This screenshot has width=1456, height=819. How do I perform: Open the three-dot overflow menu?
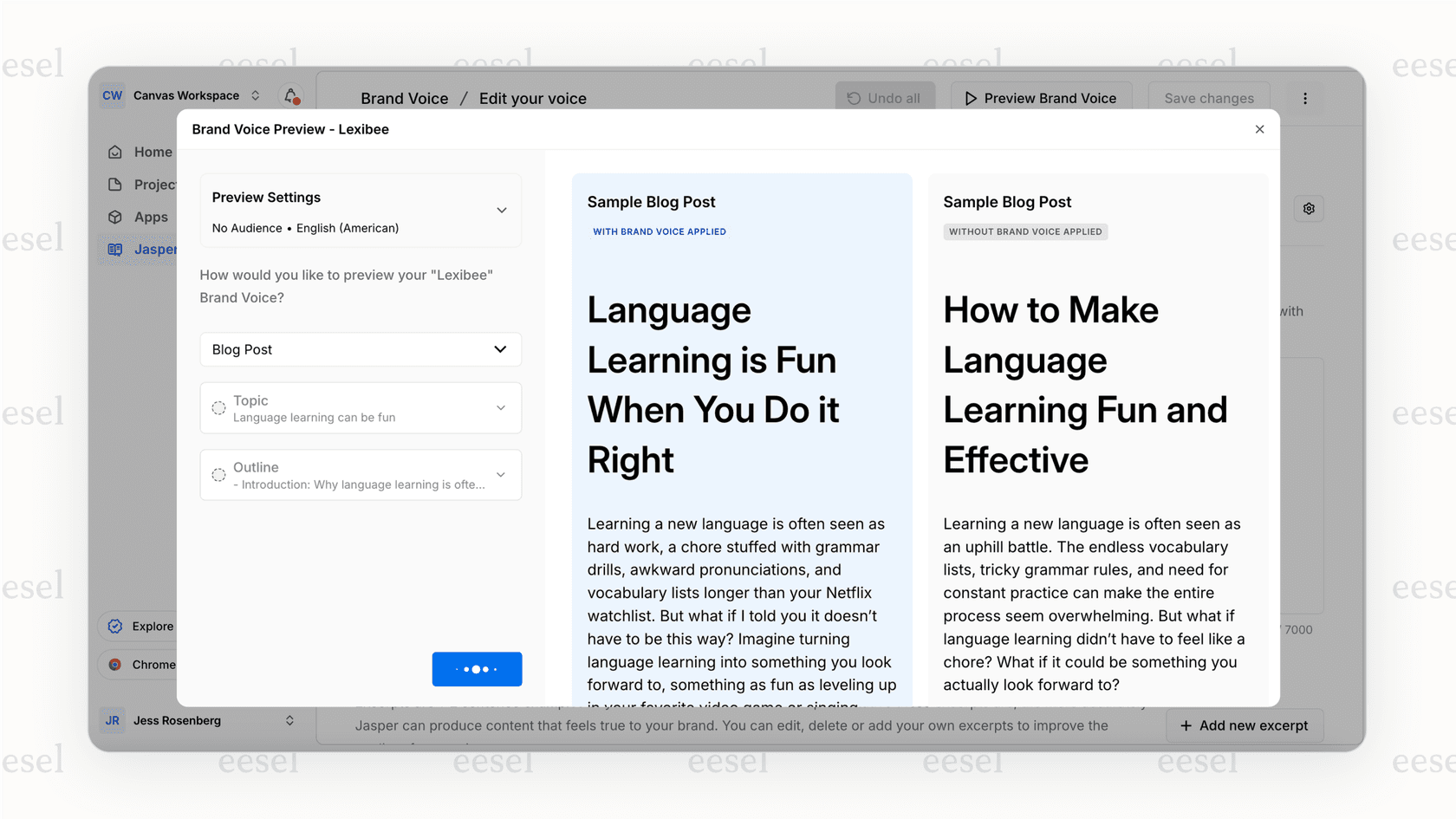(1304, 98)
